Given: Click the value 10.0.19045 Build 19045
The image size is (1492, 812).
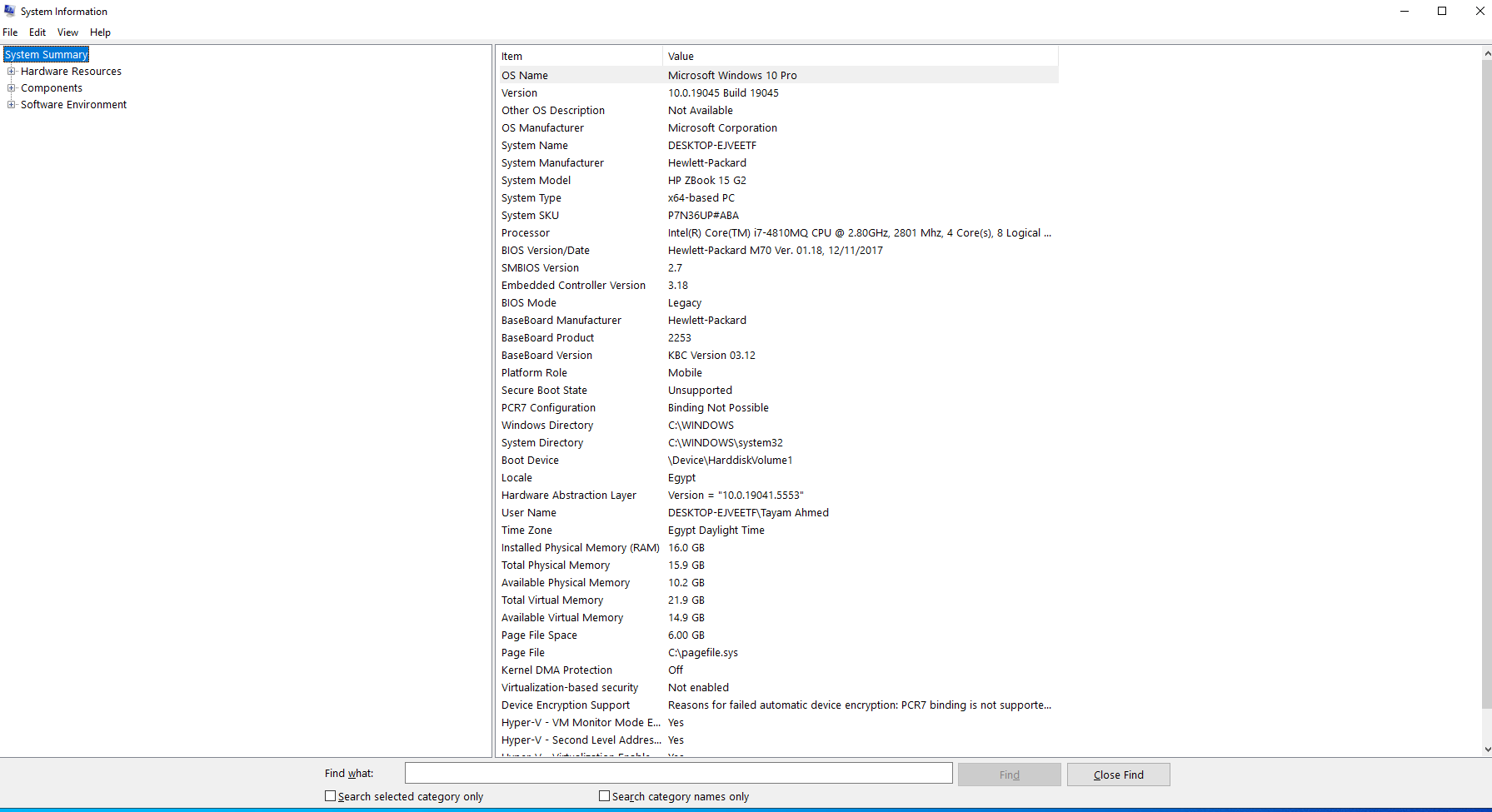Looking at the screenshot, I should pos(723,93).
